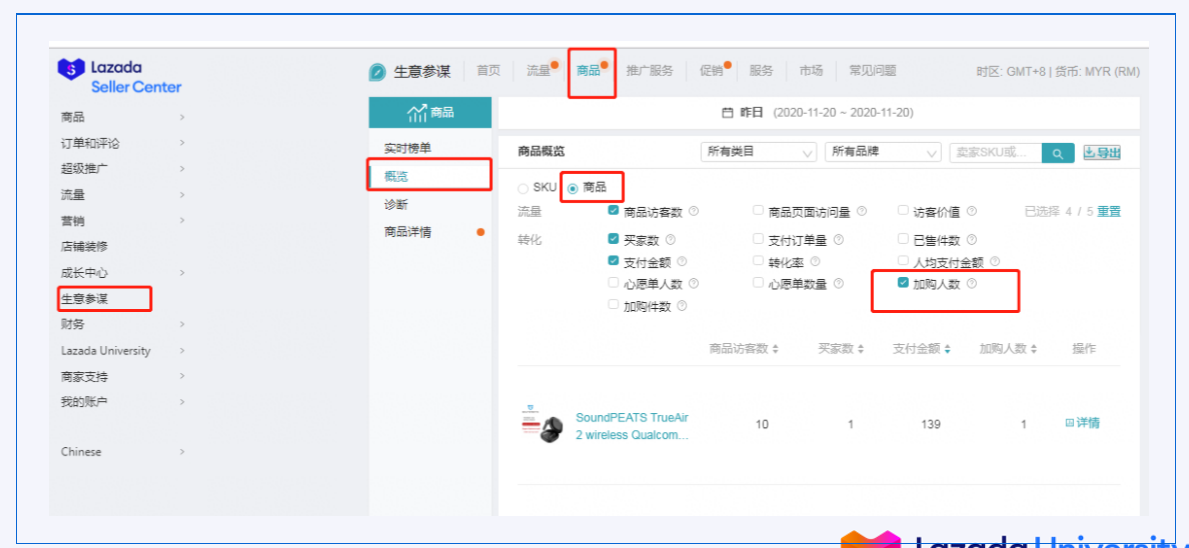Click 重置 to reset selected metrics
The image size is (1189, 548).
(x=1109, y=211)
